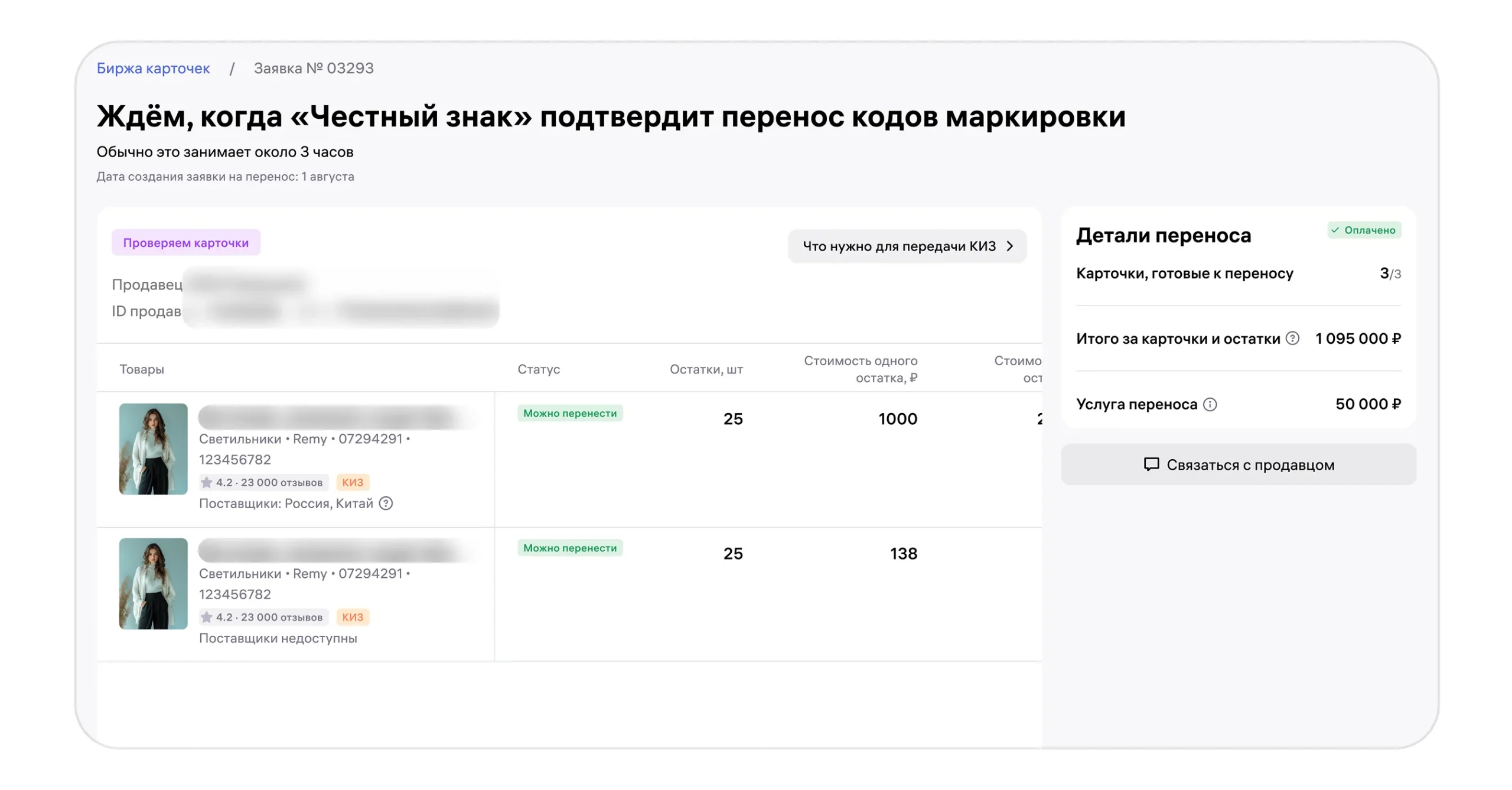Click the Статус column header

(x=538, y=369)
